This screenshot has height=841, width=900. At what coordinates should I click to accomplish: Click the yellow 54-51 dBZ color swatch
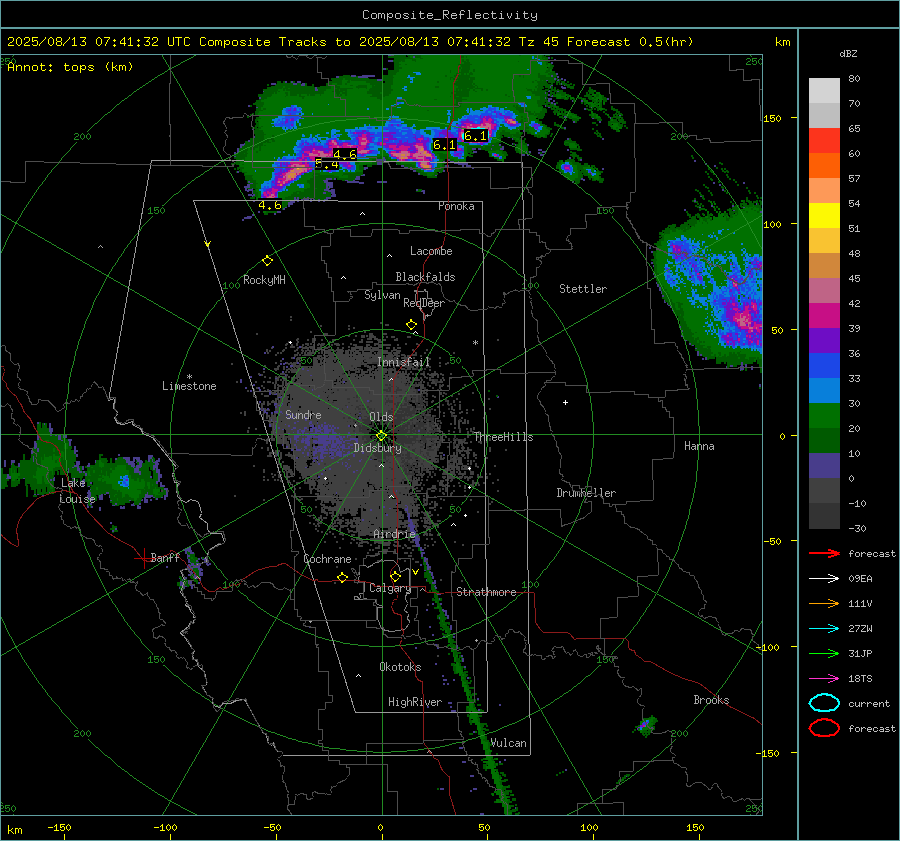click(824, 216)
